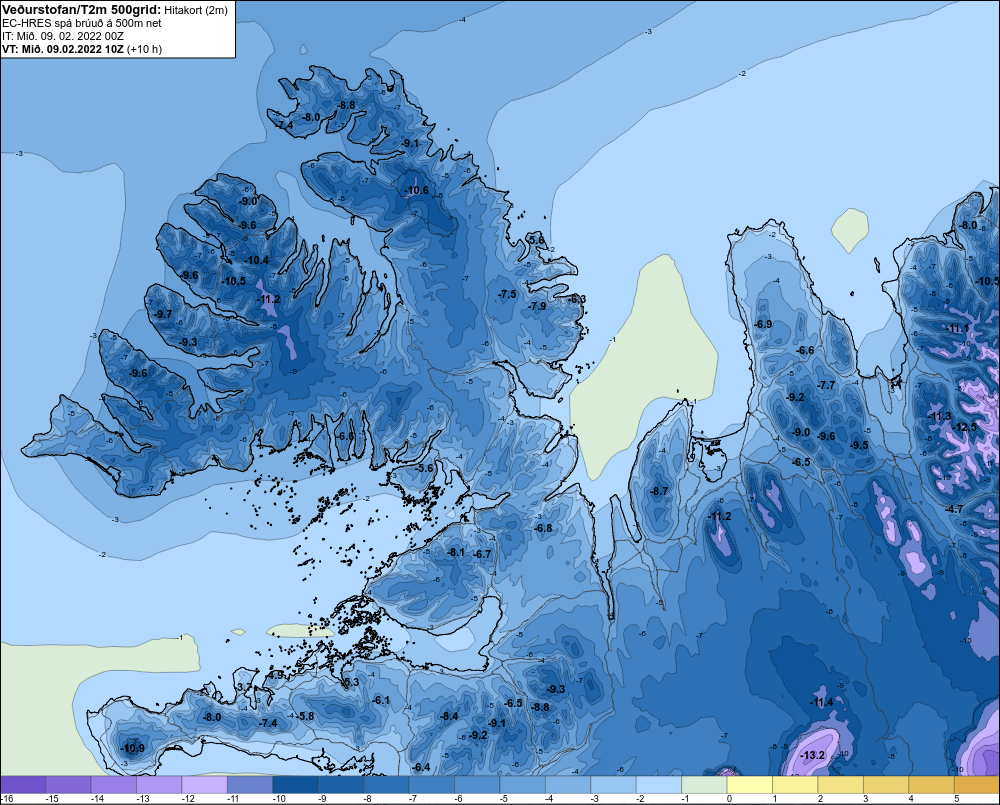Select the legend swatch between -13 and -12
Viewport: 1000px width, 805px height.
[x=159, y=785]
